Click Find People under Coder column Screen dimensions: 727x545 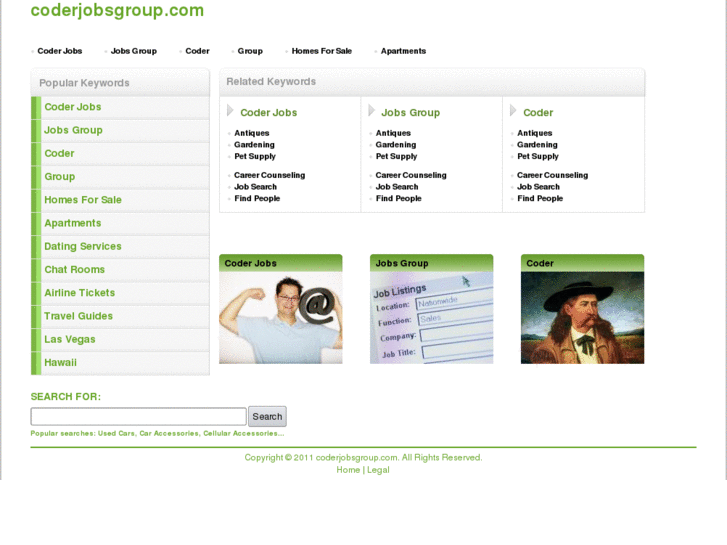[x=540, y=199]
